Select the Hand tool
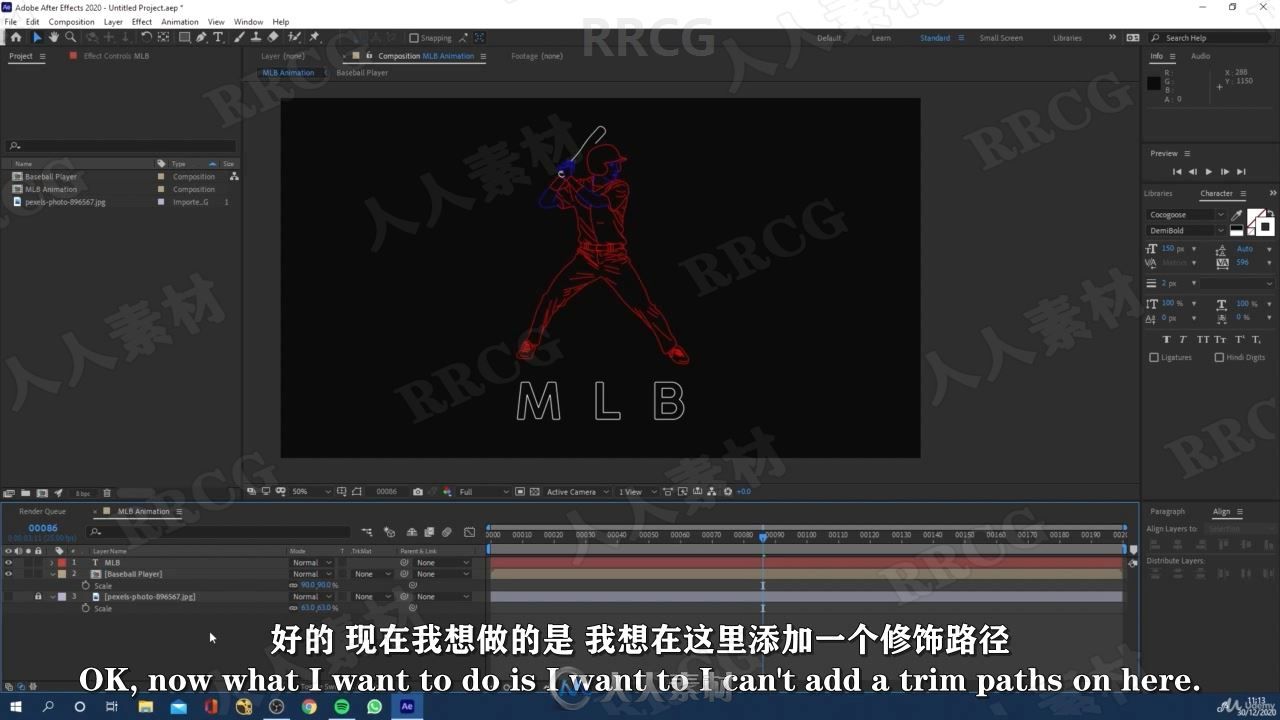Viewport: 1280px width, 720px height. point(53,37)
